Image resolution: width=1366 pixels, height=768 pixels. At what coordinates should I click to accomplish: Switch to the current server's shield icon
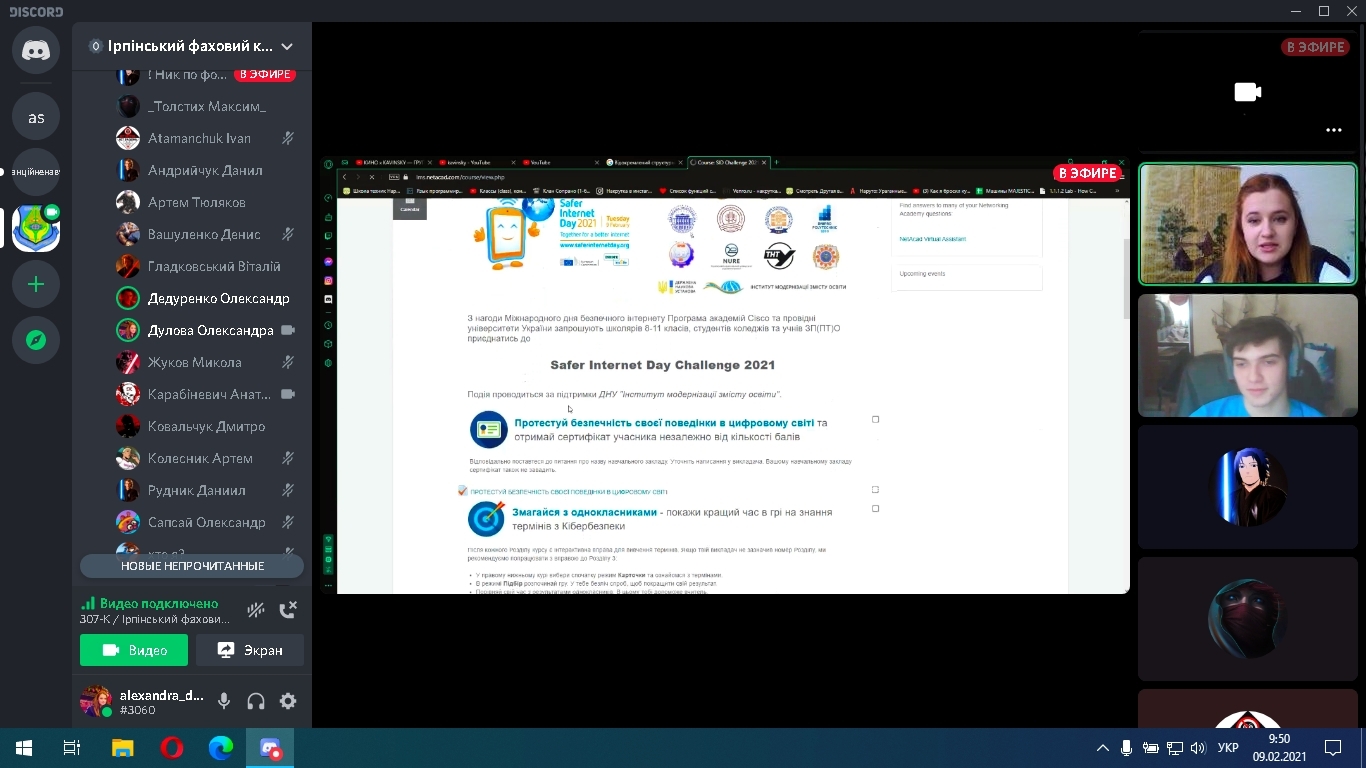(x=36, y=229)
